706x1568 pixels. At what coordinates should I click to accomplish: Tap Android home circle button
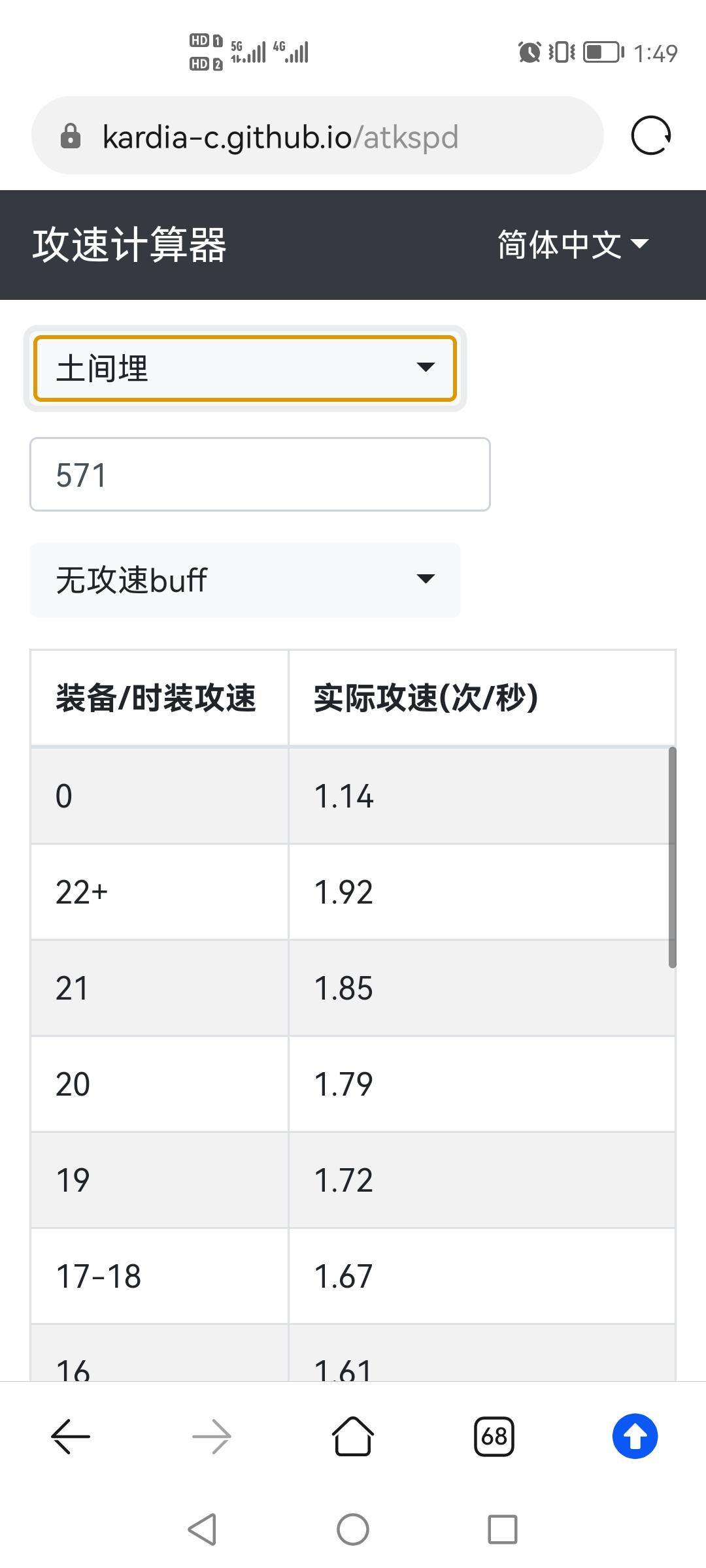click(353, 1529)
